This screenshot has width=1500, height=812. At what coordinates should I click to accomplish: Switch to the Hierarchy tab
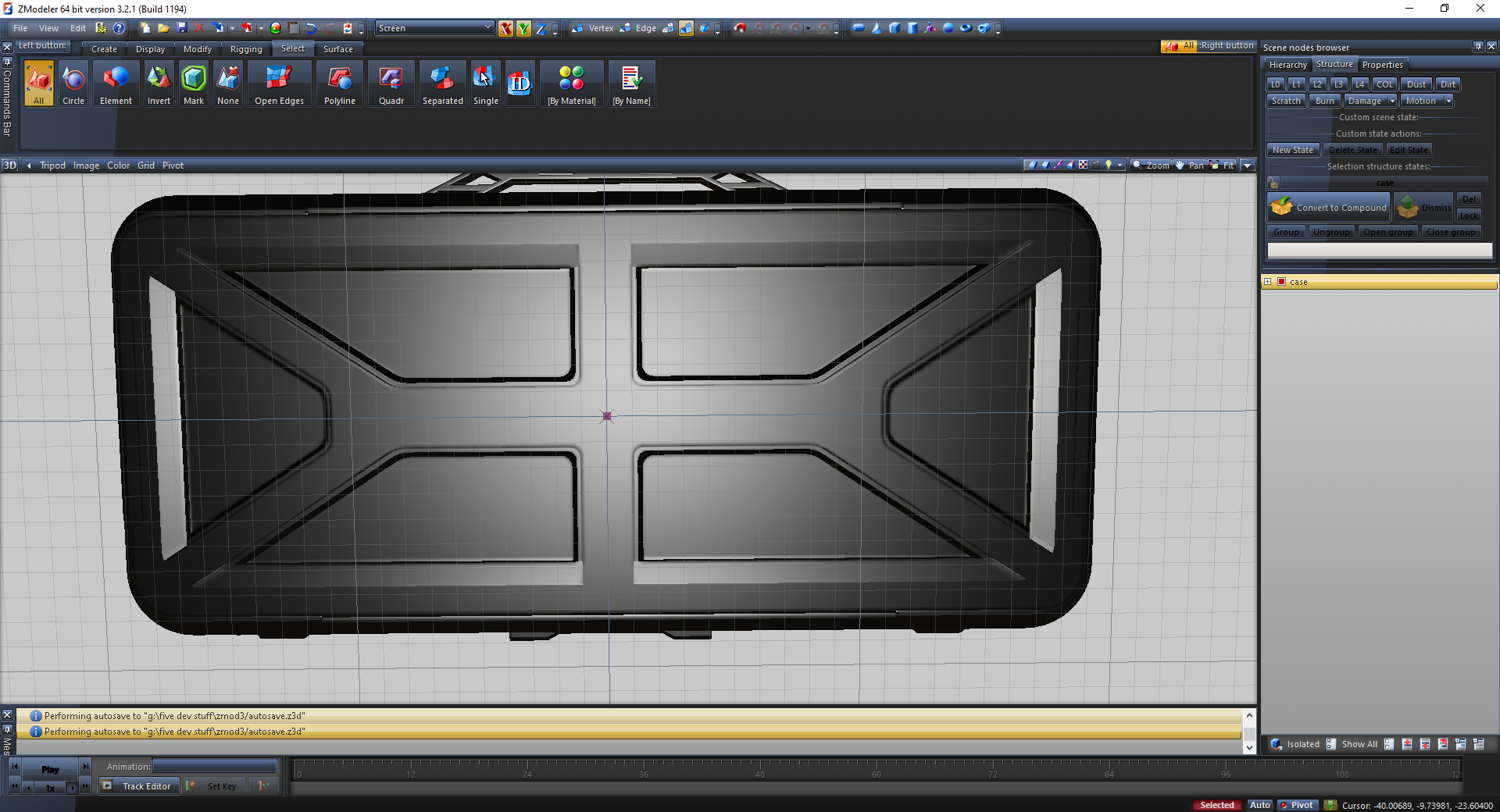tap(1287, 65)
